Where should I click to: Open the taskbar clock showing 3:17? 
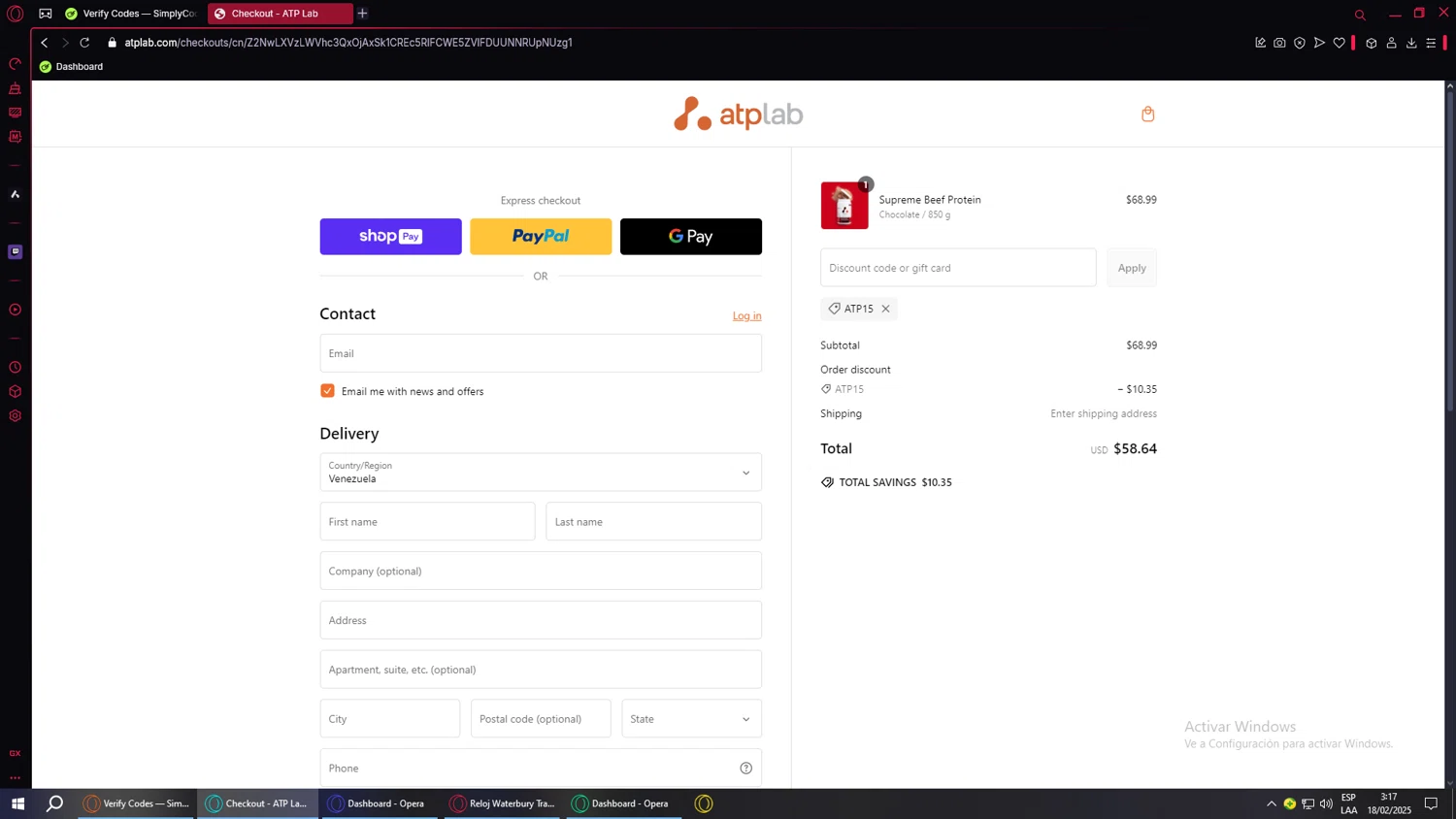click(x=1389, y=803)
